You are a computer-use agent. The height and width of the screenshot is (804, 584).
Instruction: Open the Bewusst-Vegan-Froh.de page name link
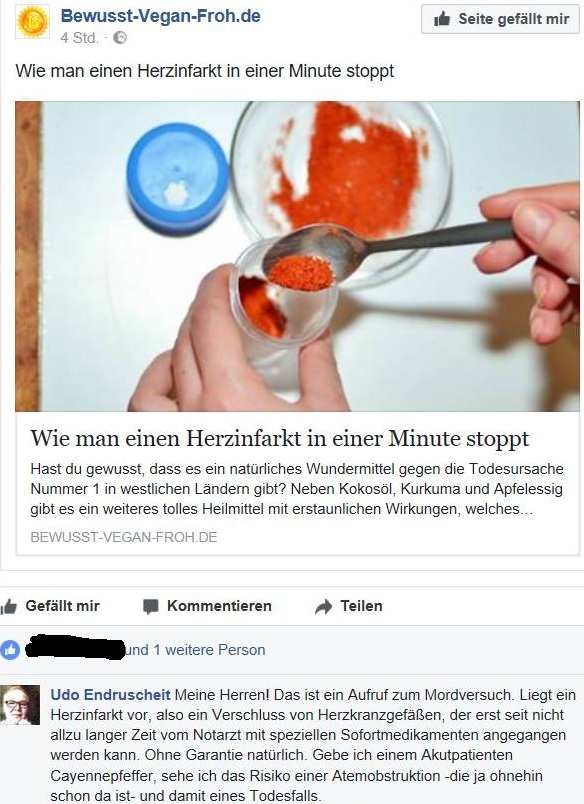[160, 16]
